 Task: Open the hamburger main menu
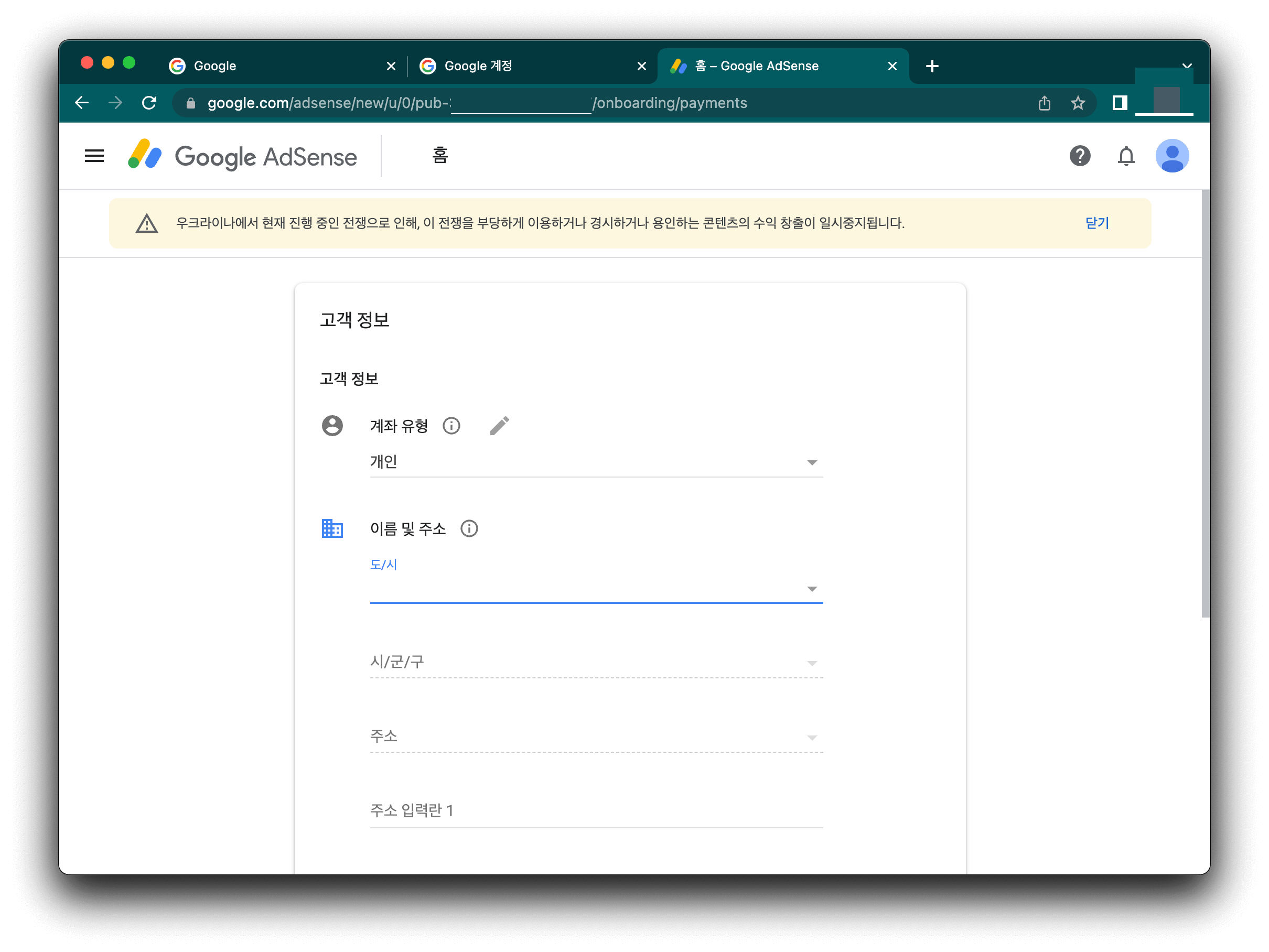tap(94, 156)
